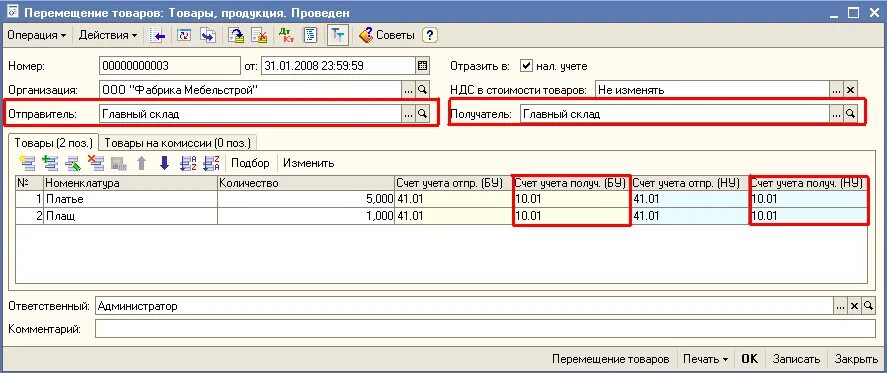887x373 pixels.
Task: Click the Закрыть button
Action: tap(856, 359)
